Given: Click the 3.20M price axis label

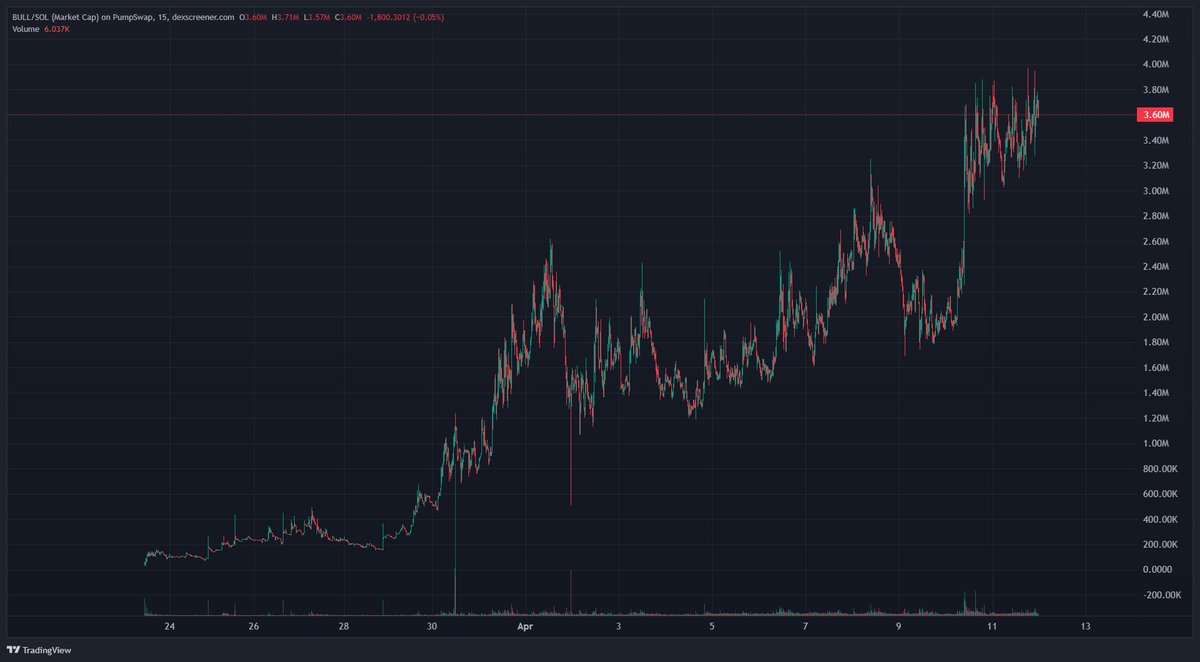Looking at the screenshot, I should [1155, 165].
